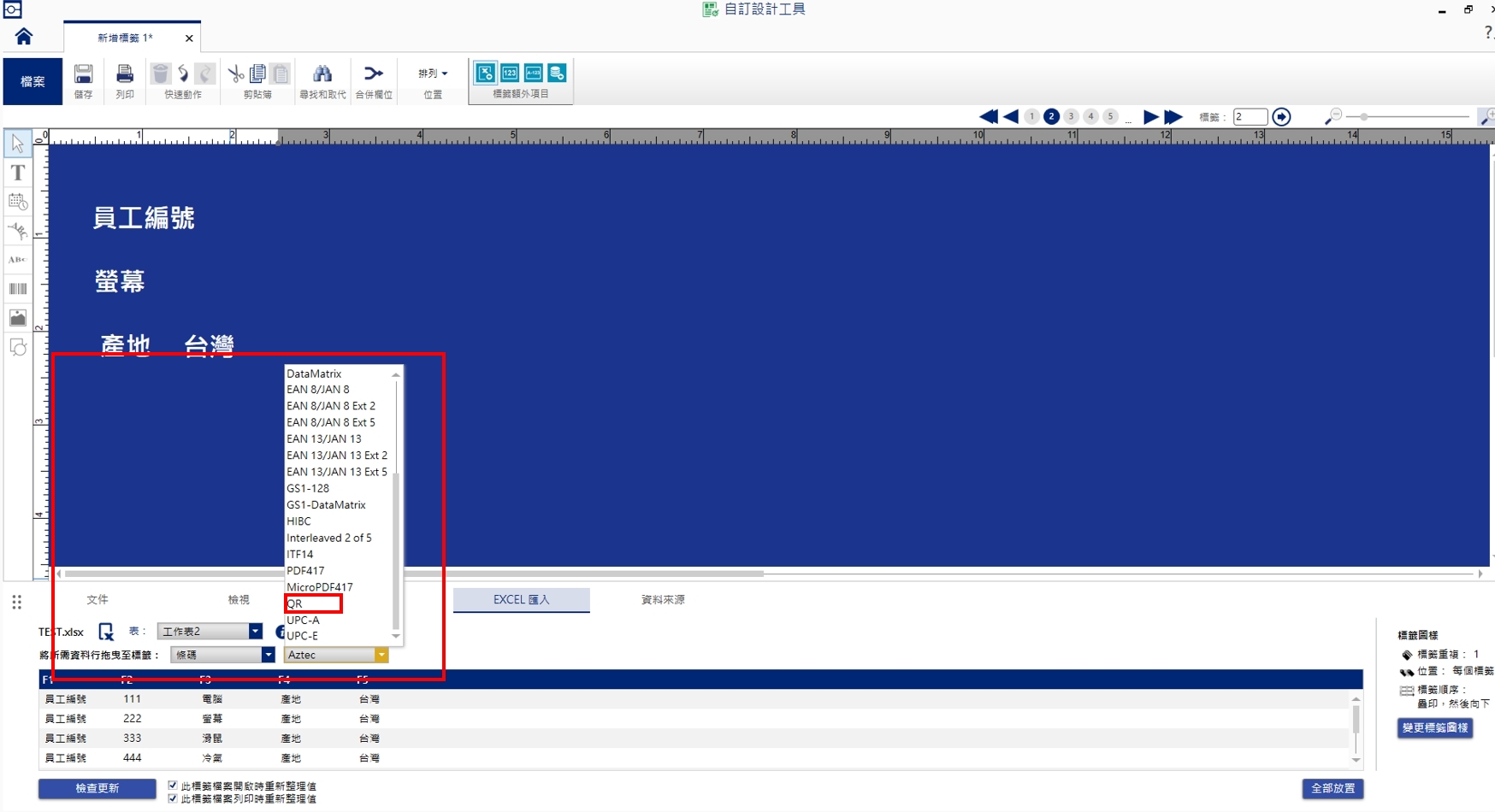This screenshot has height=812, width=1495.
Task: Select the pointer arrow tool
Action: tap(18, 144)
